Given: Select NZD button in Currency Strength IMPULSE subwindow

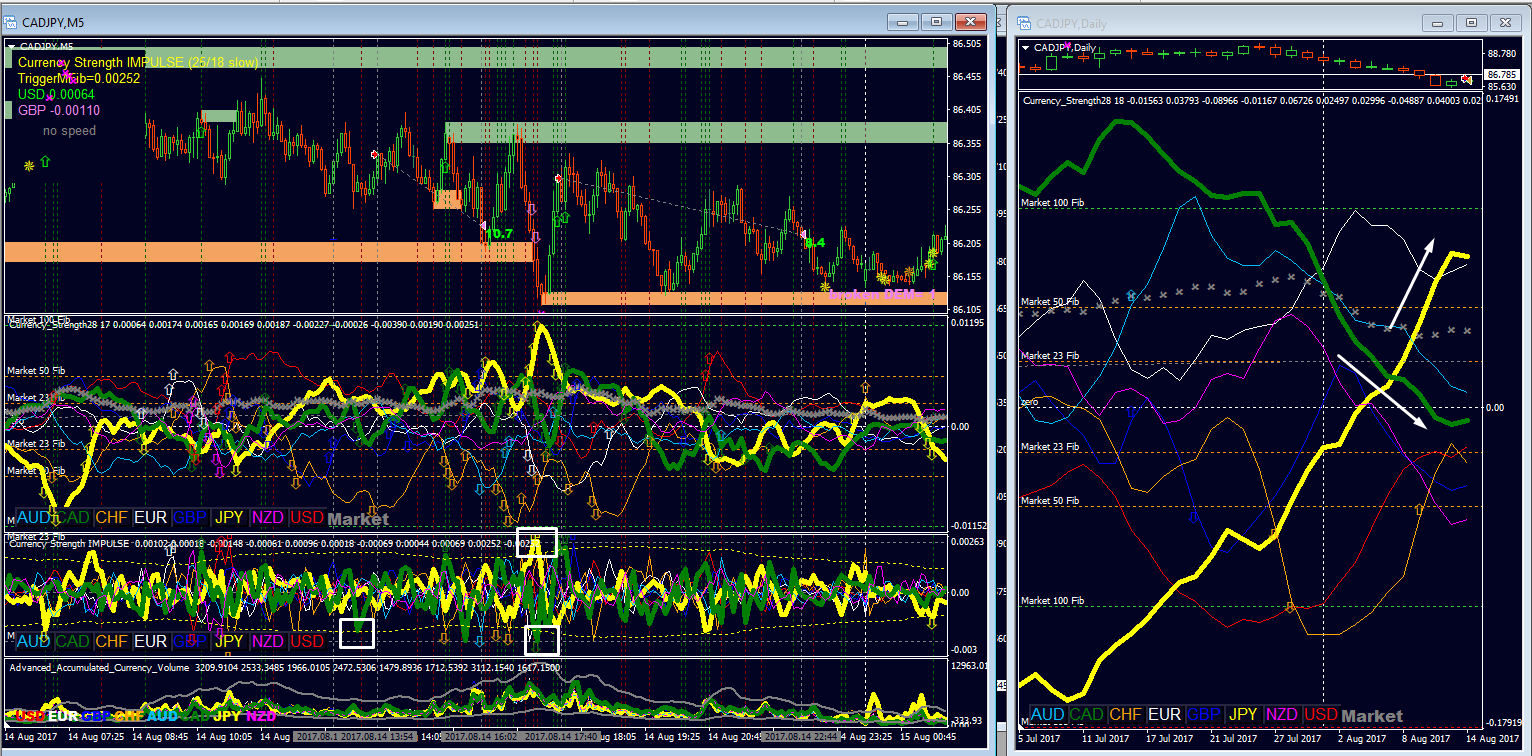Looking at the screenshot, I should coord(268,641).
